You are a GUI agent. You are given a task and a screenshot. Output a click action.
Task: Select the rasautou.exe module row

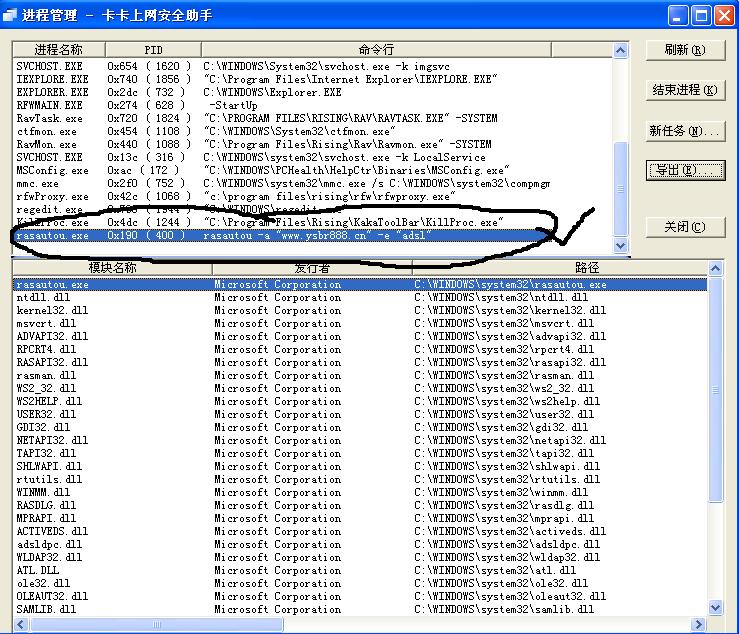(x=360, y=285)
